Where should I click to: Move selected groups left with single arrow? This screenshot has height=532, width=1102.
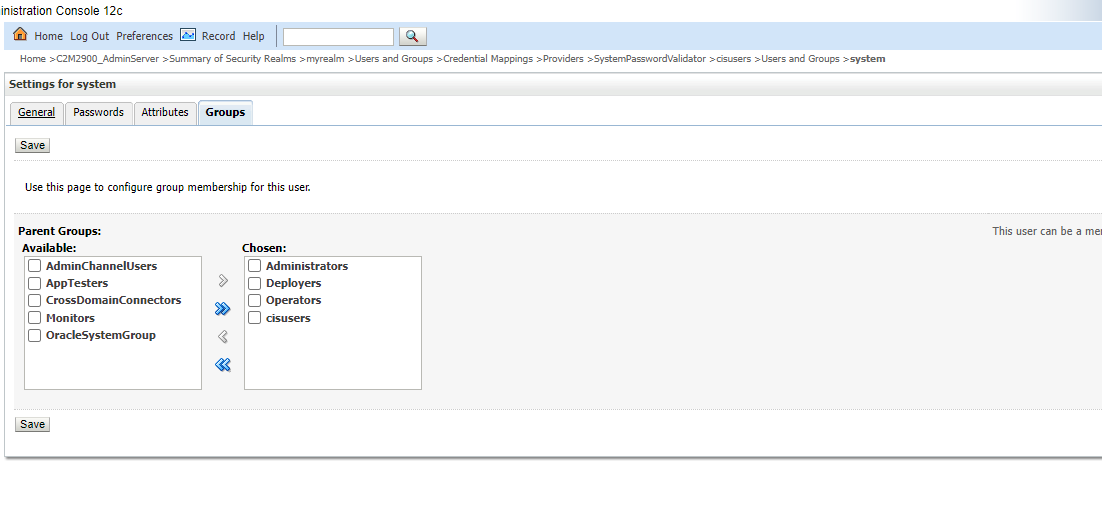pyautogui.click(x=223, y=337)
